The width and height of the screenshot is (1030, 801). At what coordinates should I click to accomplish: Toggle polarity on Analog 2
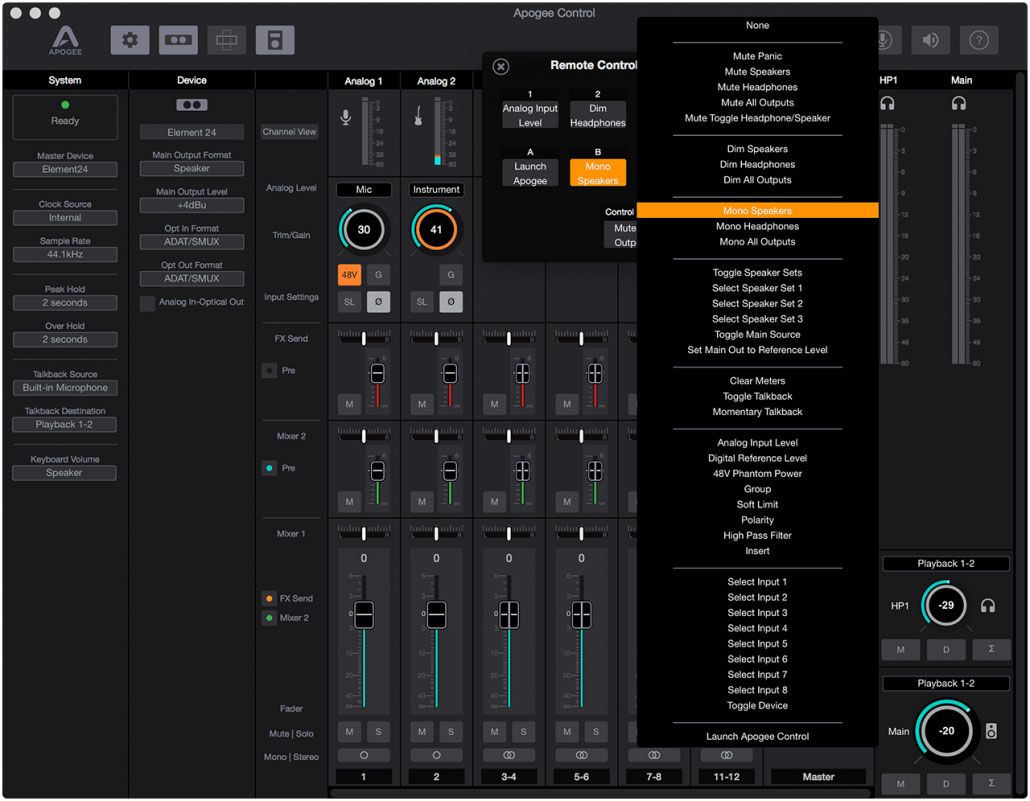pyautogui.click(x=451, y=302)
